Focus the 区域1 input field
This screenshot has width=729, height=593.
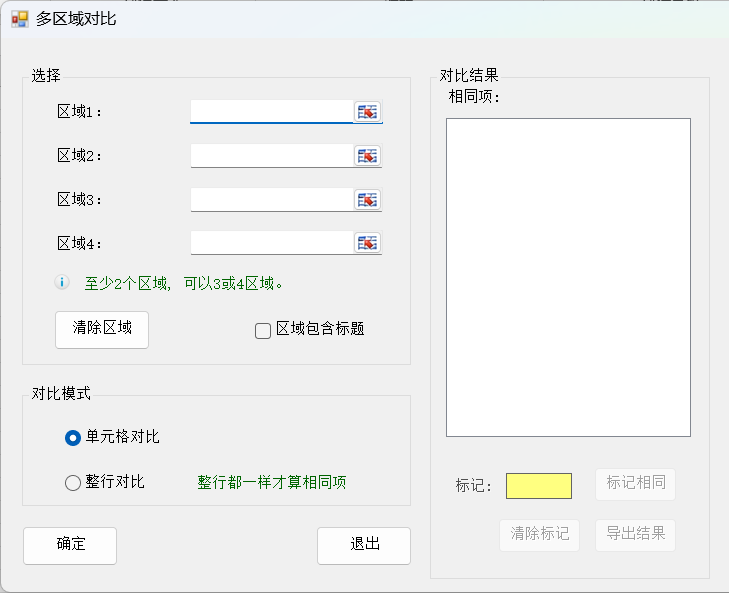pyautogui.click(x=272, y=112)
